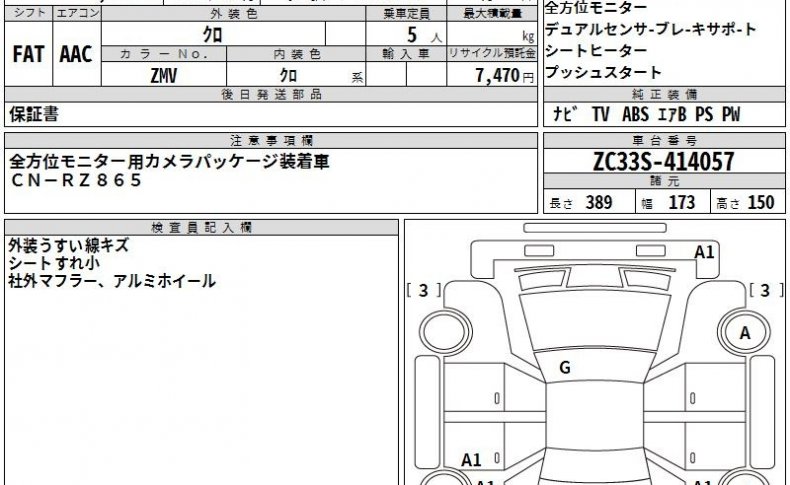Click the 全方位モニター用カメラパッケージ装着車 note
Viewport: 790px width, 485px height.
(x=169, y=162)
